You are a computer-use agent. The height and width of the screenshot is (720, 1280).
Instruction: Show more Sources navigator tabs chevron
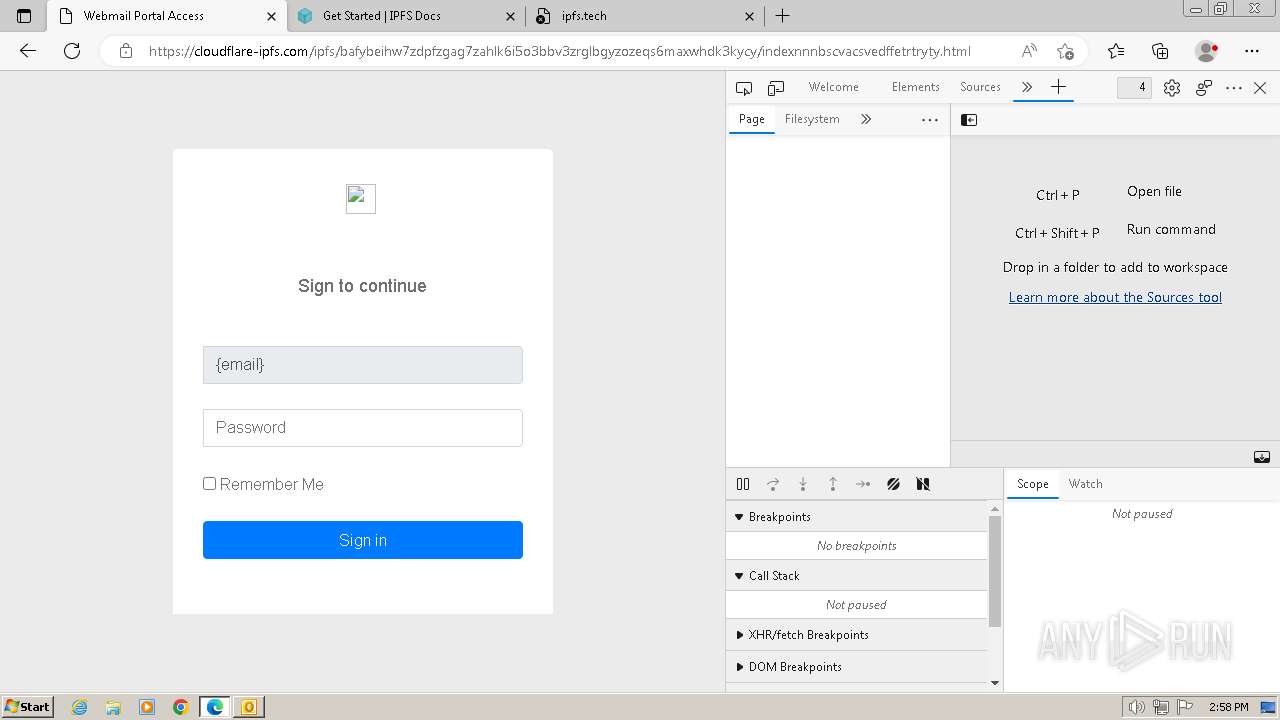[x=866, y=119]
